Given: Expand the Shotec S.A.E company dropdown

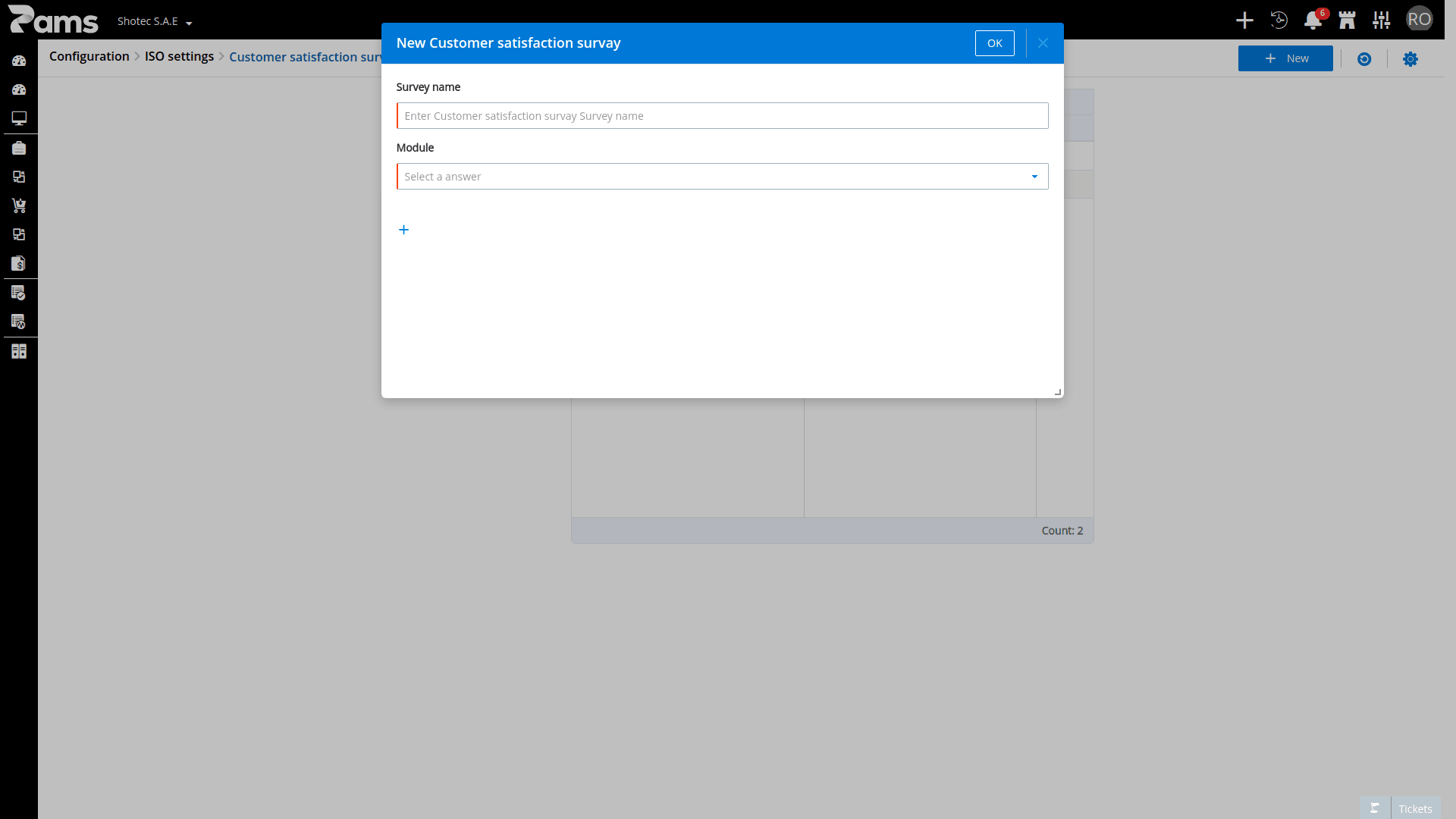Looking at the screenshot, I should click(155, 21).
